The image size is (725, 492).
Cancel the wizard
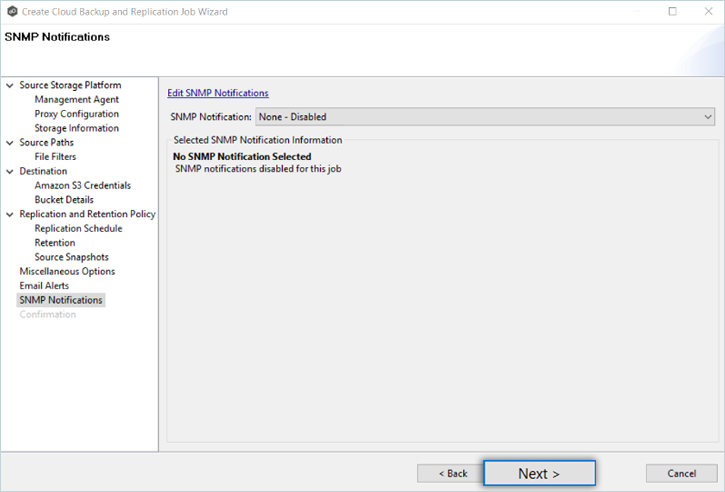(x=682, y=474)
